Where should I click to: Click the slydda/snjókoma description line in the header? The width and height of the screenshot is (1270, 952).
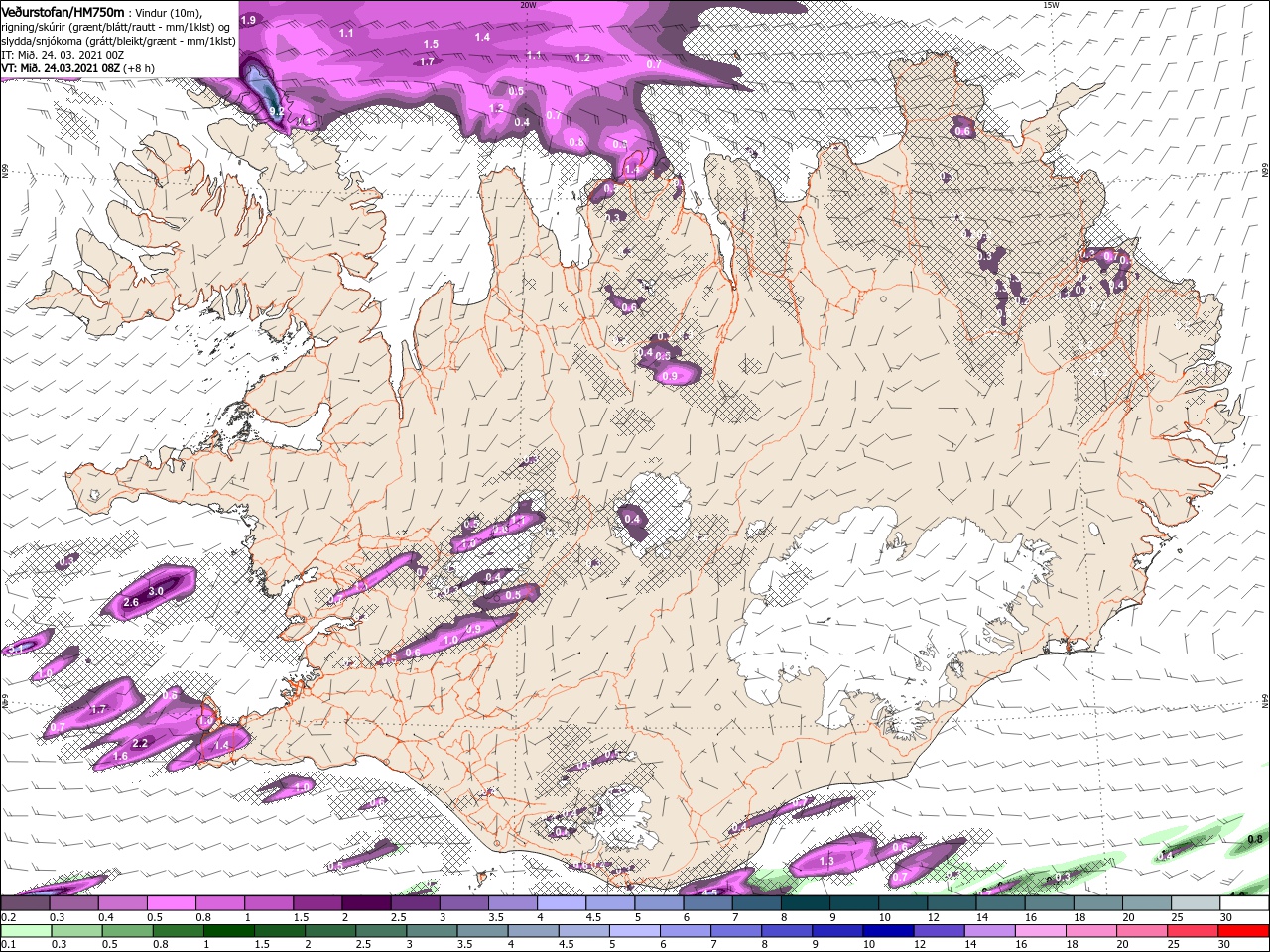pos(118,40)
